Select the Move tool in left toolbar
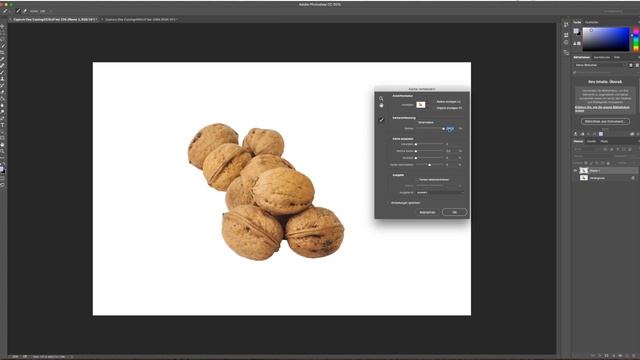The width and height of the screenshot is (640, 360). point(2,26)
